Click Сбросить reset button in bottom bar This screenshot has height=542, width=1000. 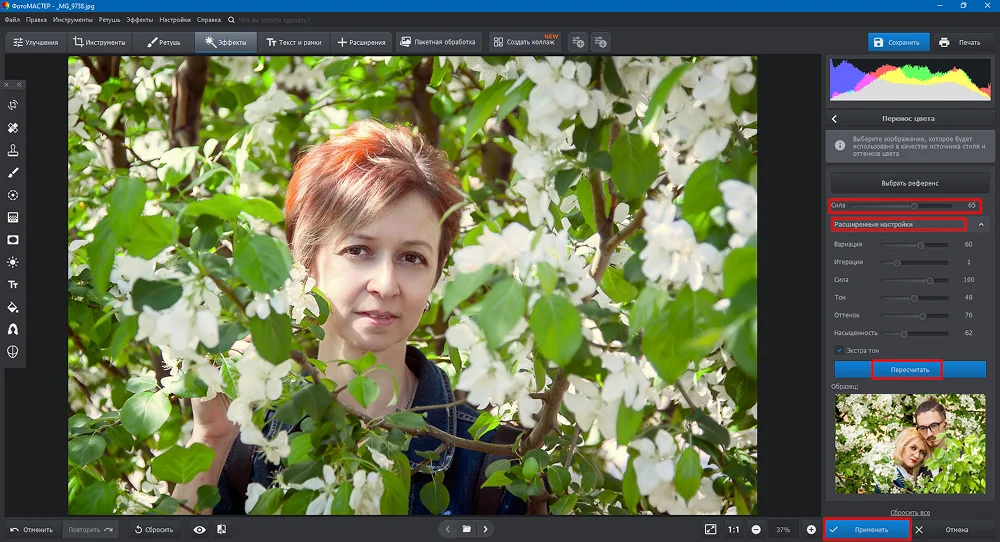click(154, 529)
